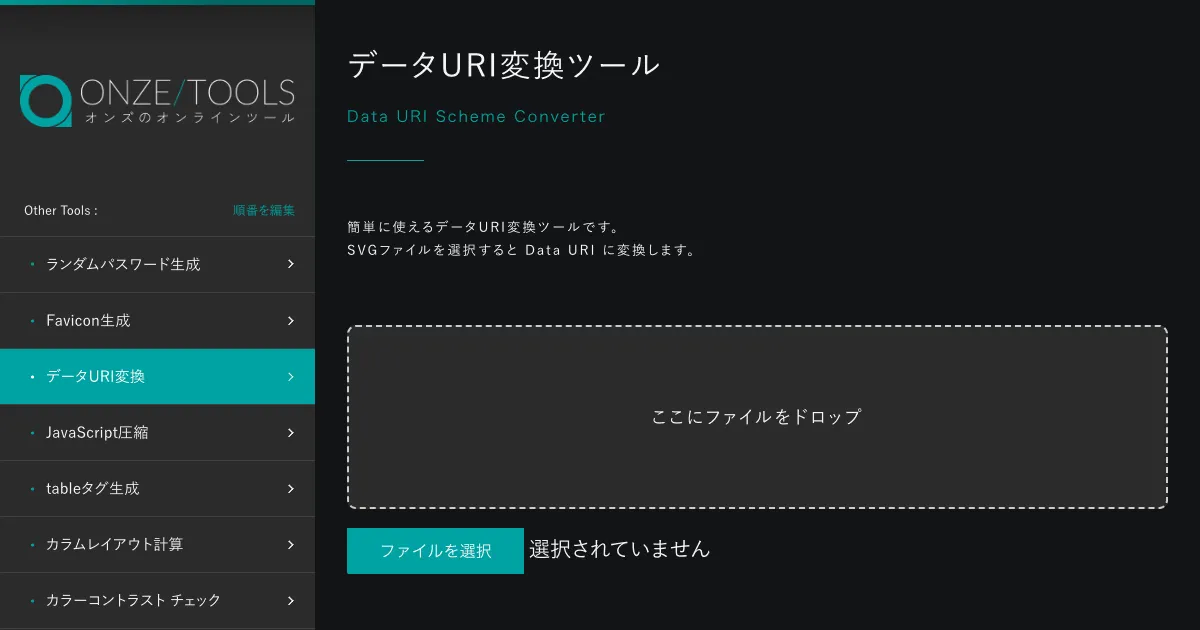This screenshot has height=630, width=1200.
Task: Click the chevron beside Favicon生成
Action: [x=290, y=321]
